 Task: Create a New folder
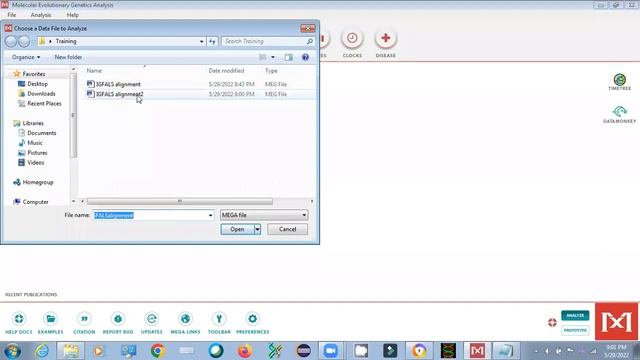coord(68,57)
